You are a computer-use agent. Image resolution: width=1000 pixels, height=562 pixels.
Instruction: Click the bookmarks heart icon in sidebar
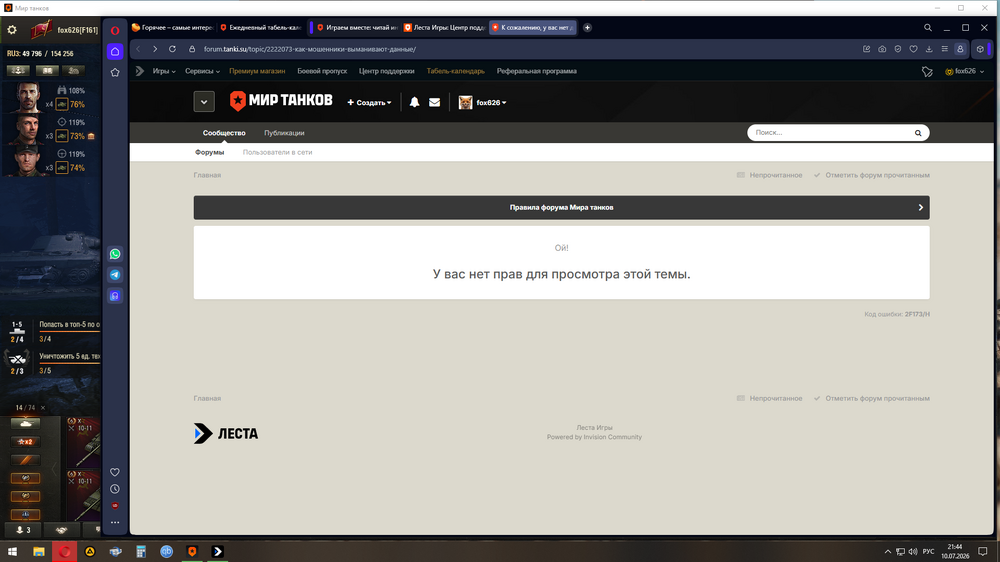(115, 472)
